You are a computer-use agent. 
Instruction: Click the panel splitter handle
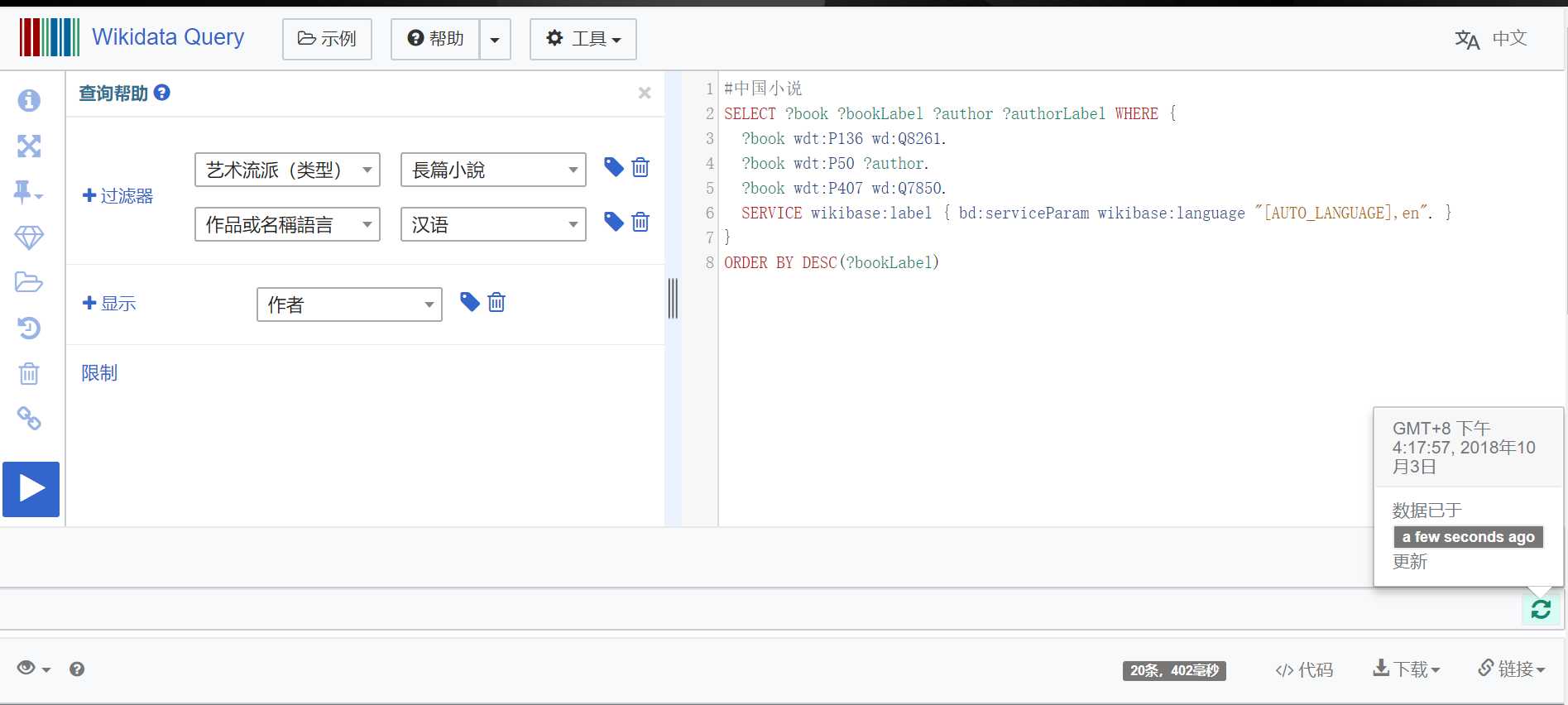(x=673, y=299)
